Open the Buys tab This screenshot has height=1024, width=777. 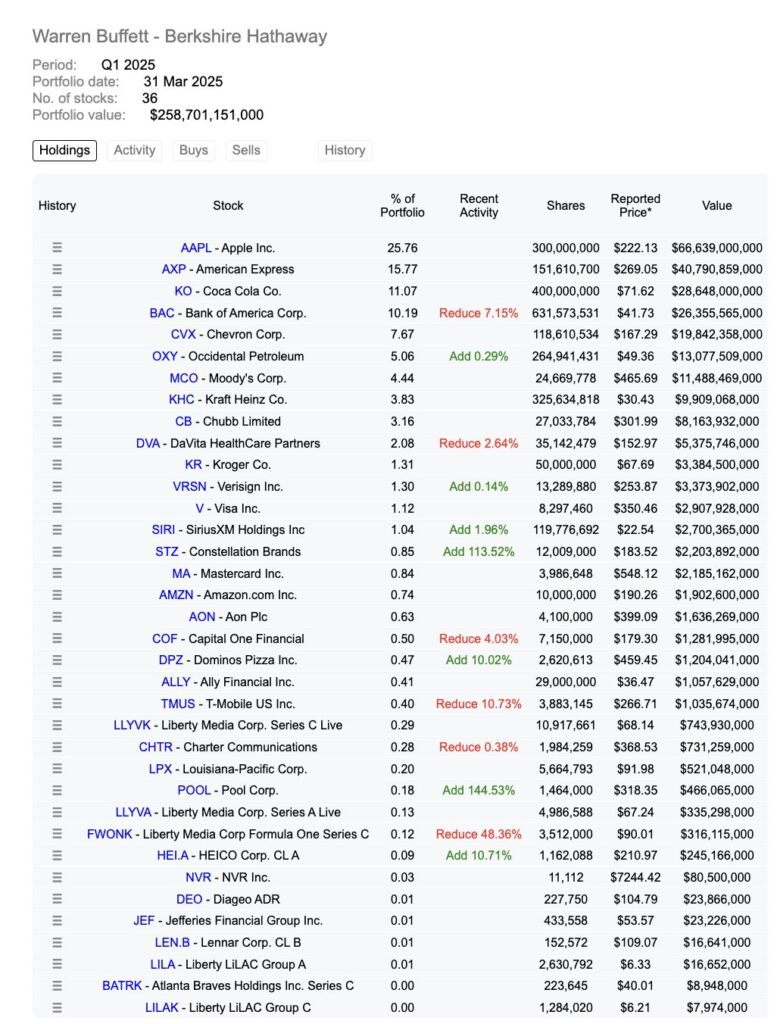[x=193, y=150]
